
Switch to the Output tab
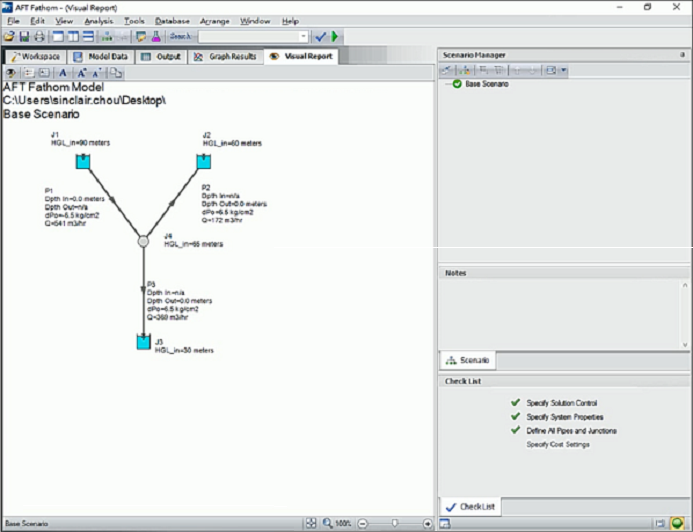pos(161,57)
